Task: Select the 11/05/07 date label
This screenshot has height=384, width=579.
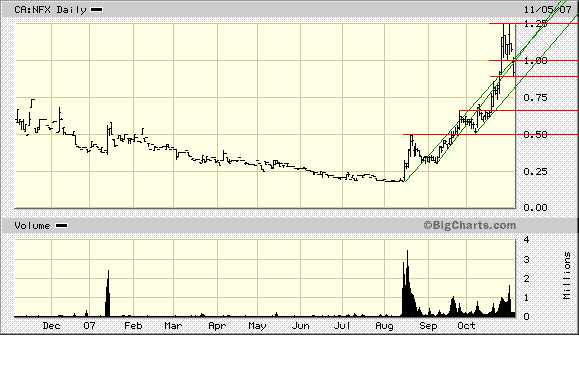Action: [x=547, y=10]
